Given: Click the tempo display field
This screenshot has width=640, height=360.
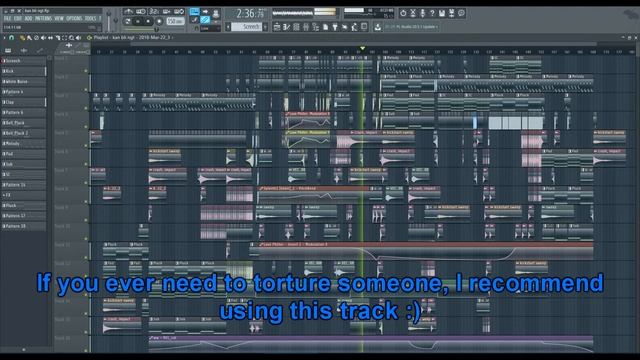Looking at the screenshot, I should 176,21.
